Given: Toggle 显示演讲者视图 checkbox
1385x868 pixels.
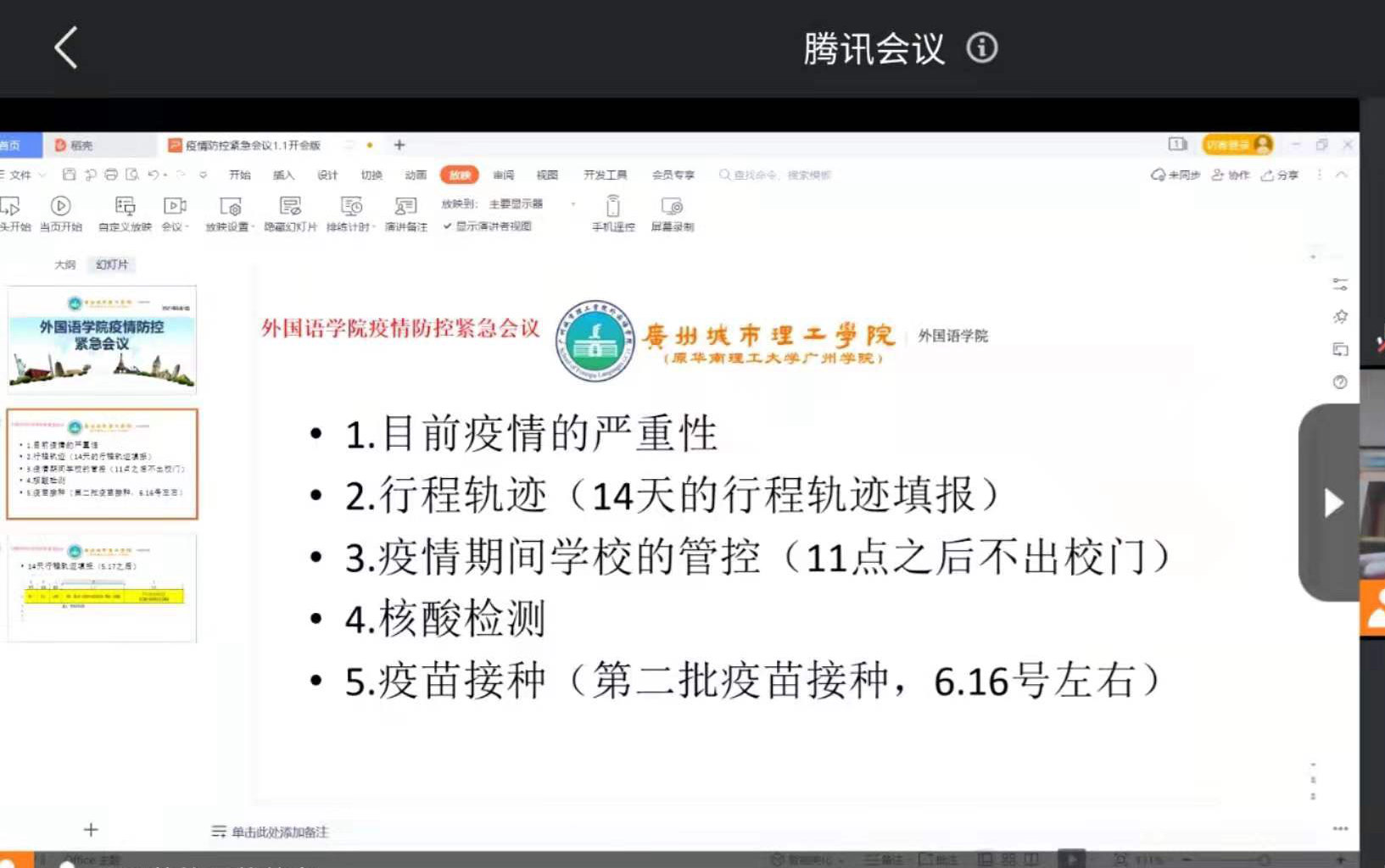Looking at the screenshot, I should (448, 226).
